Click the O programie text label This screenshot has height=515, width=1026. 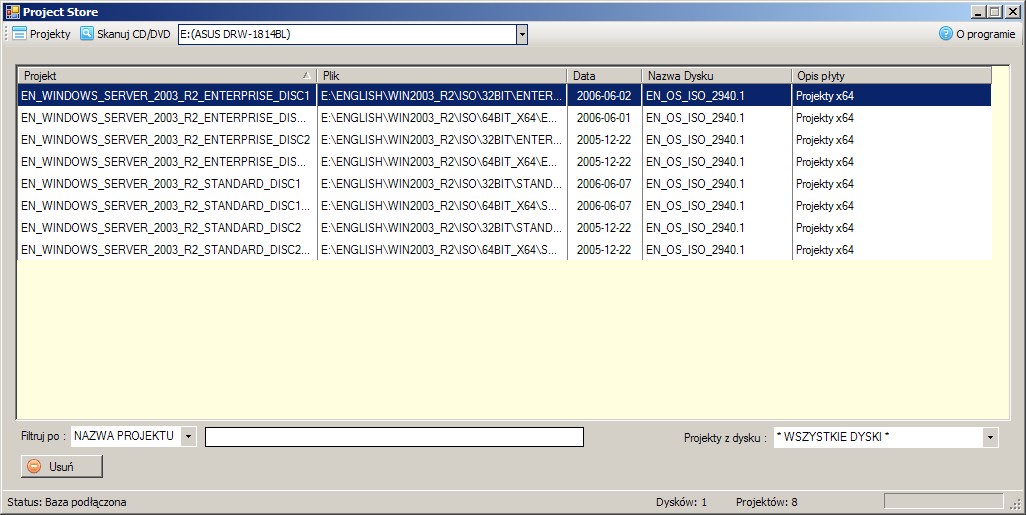(x=985, y=34)
